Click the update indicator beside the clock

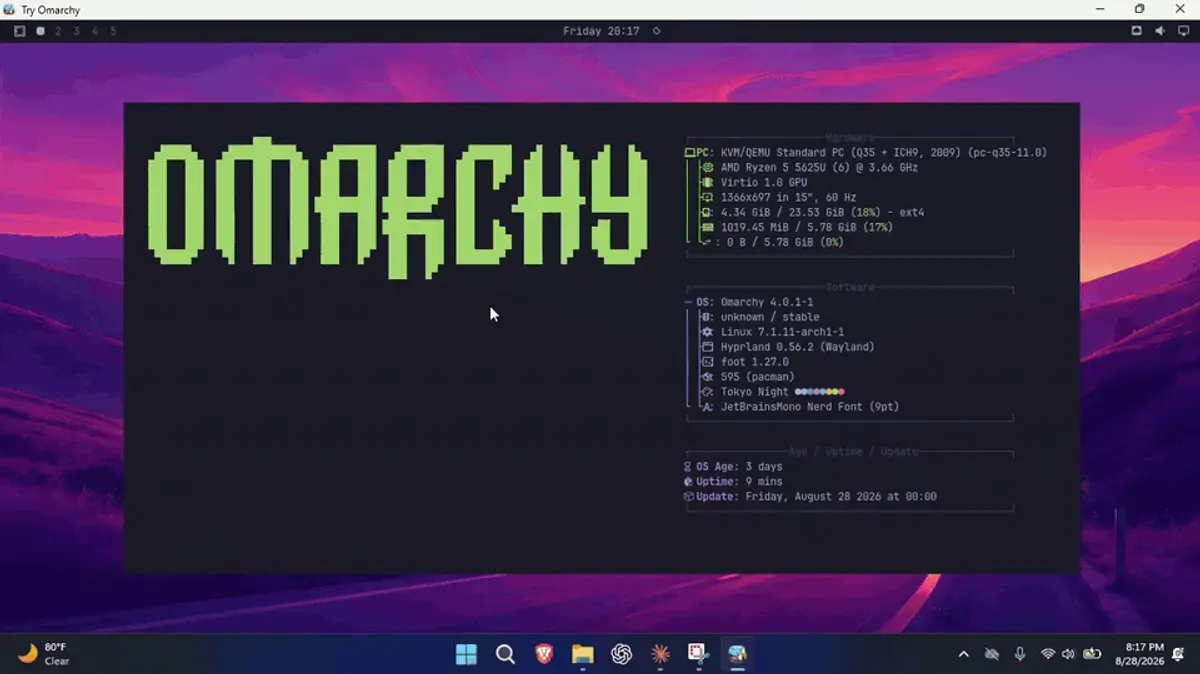(656, 31)
